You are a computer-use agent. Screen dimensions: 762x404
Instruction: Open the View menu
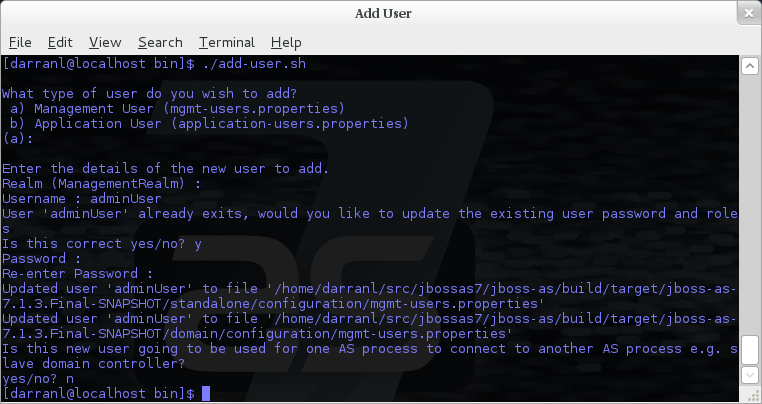coord(104,42)
